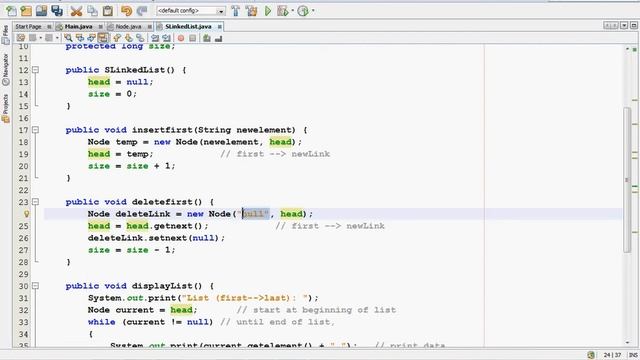Maximize the editor window button
This screenshot has width=640, height=360.
pos(634,26)
